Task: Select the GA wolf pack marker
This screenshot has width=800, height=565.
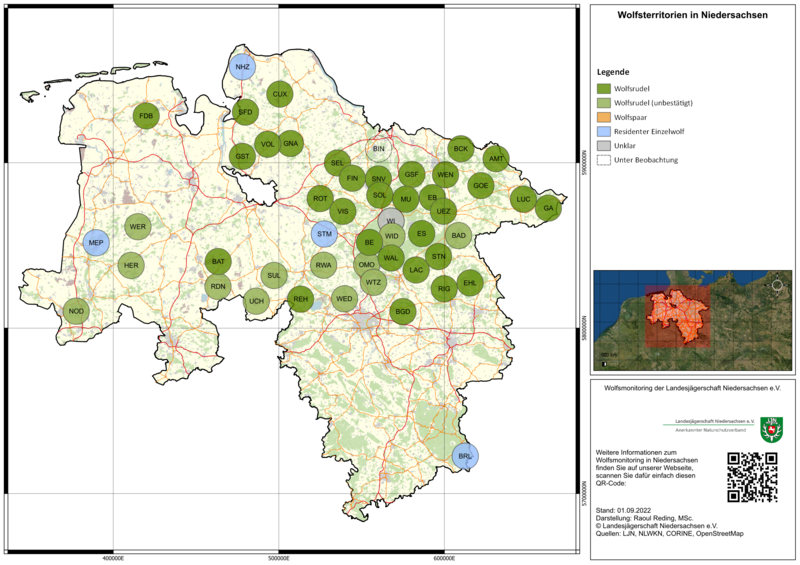Action: pyautogui.click(x=547, y=208)
